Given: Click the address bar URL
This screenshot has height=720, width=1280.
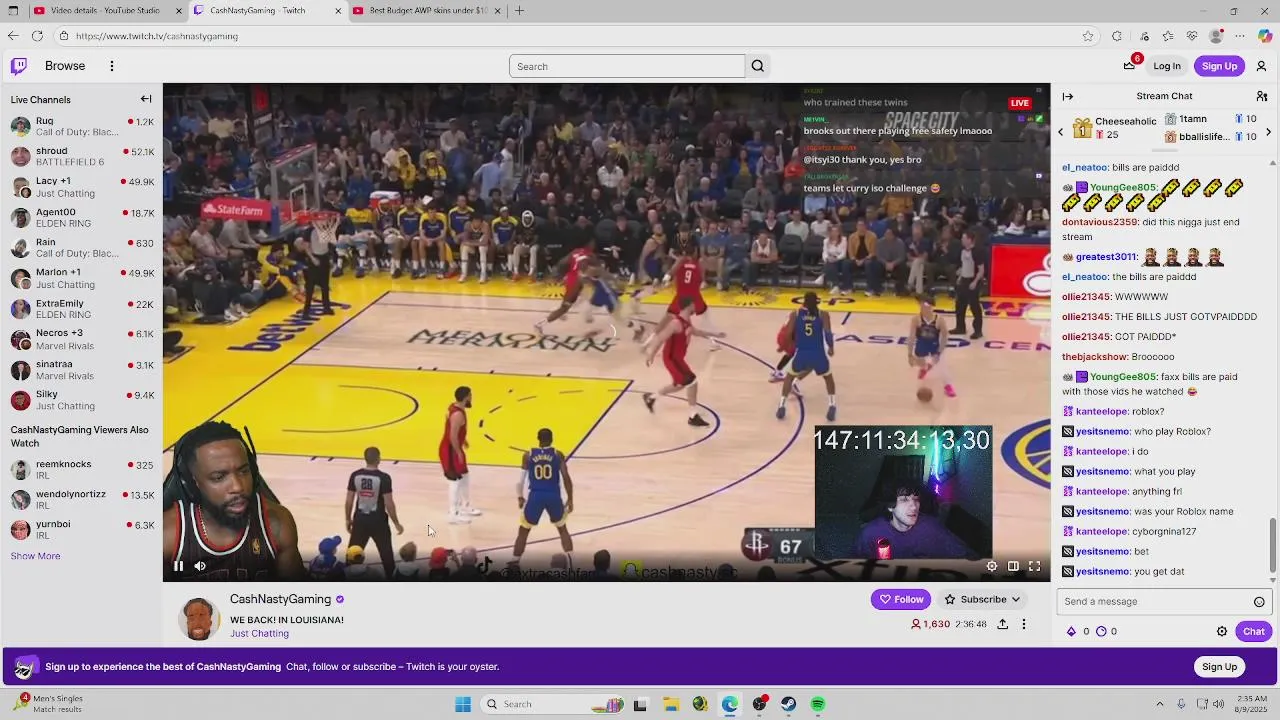Looking at the screenshot, I should point(157,36).
